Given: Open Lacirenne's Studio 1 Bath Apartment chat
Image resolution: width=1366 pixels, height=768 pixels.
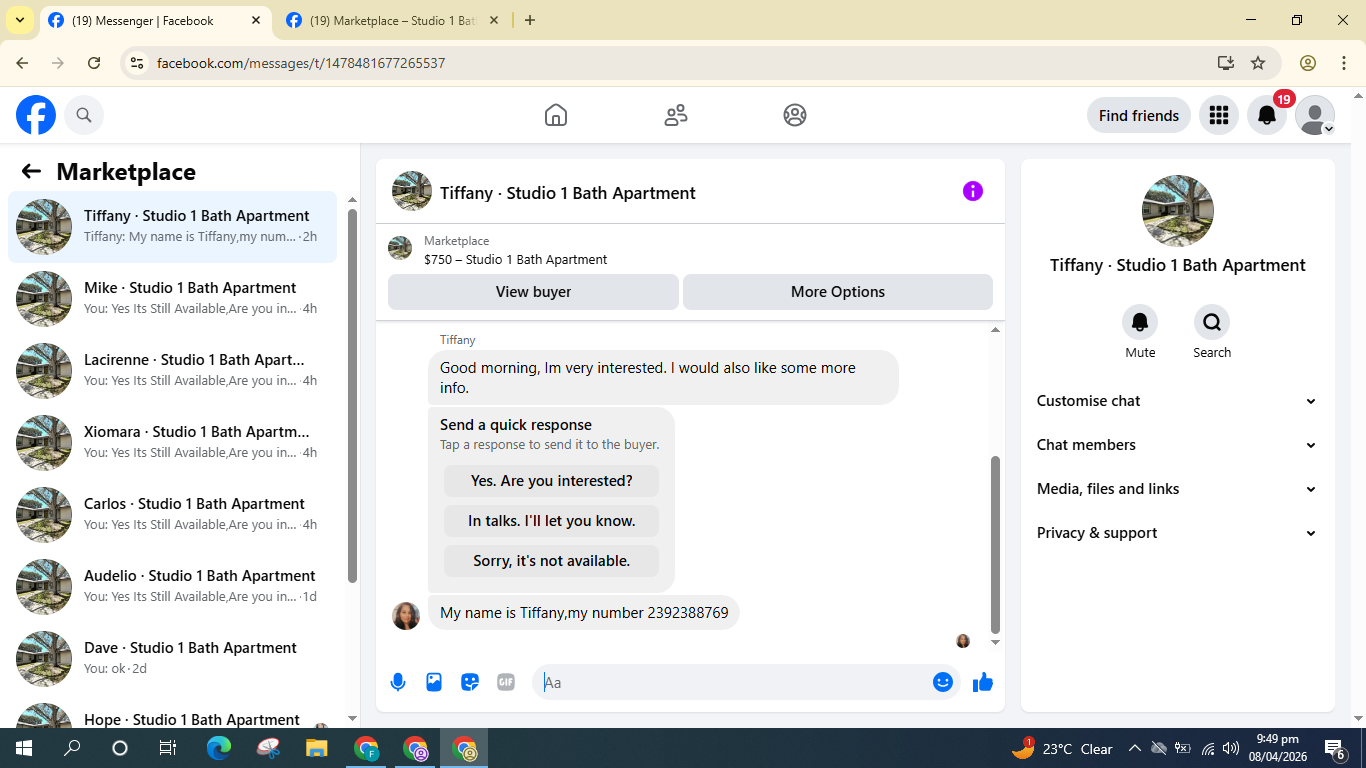Looking at the screenshot, I should (173, 371).
